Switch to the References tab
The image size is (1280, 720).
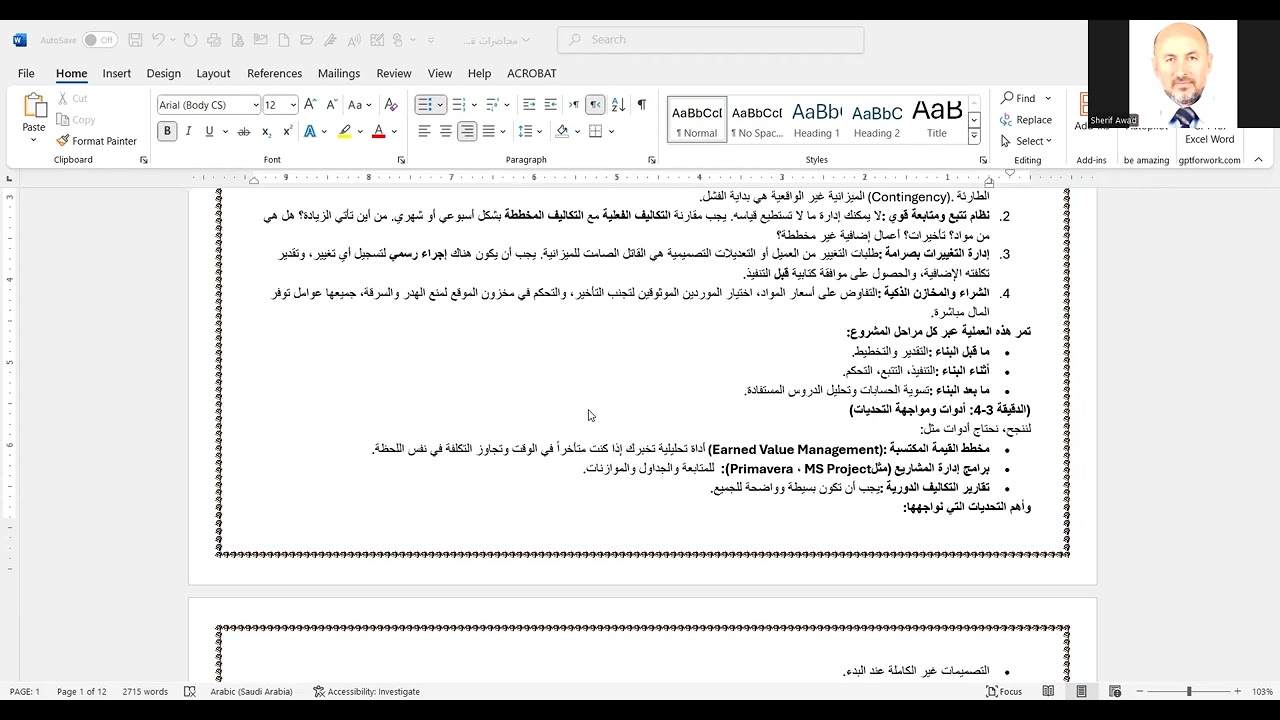tap(274, 73)
